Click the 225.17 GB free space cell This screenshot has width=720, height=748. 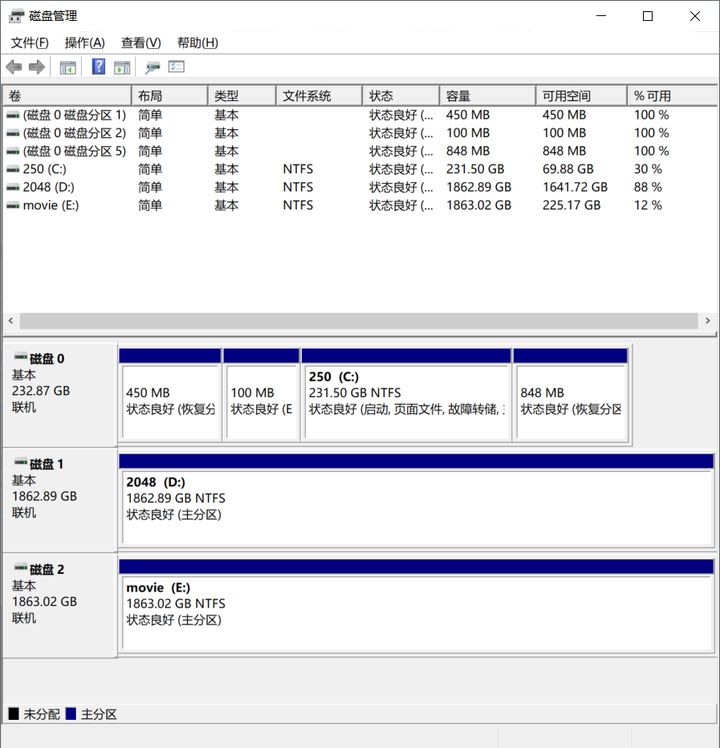571,206
